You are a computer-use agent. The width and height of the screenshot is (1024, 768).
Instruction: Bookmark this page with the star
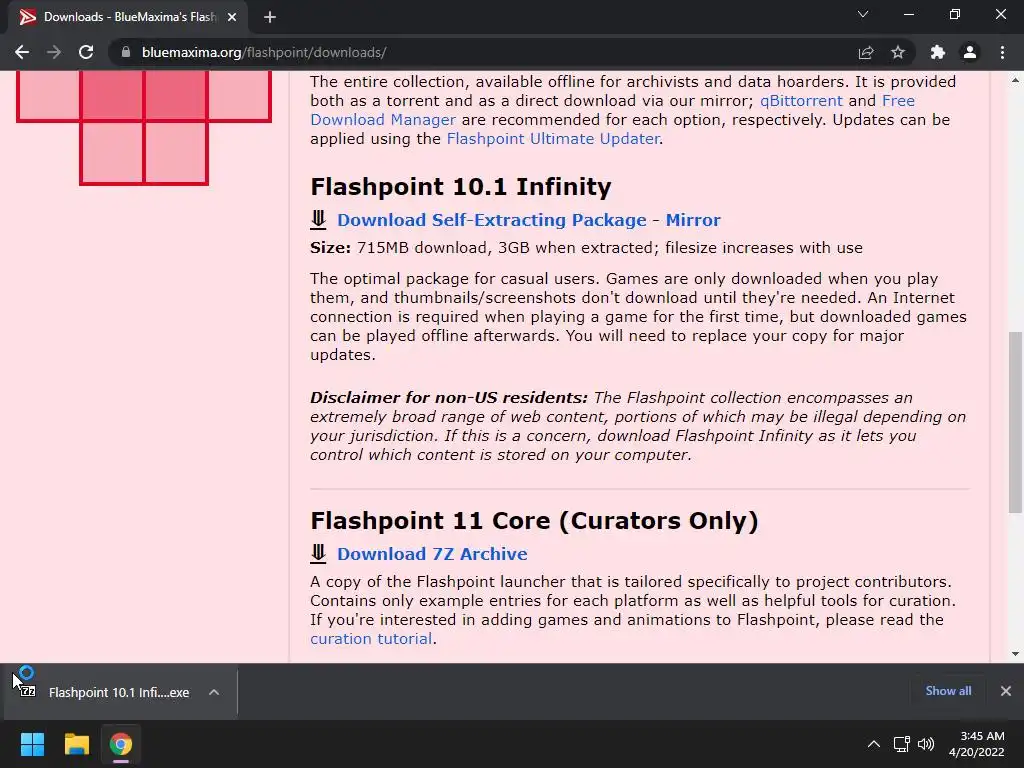coord(898,52)
